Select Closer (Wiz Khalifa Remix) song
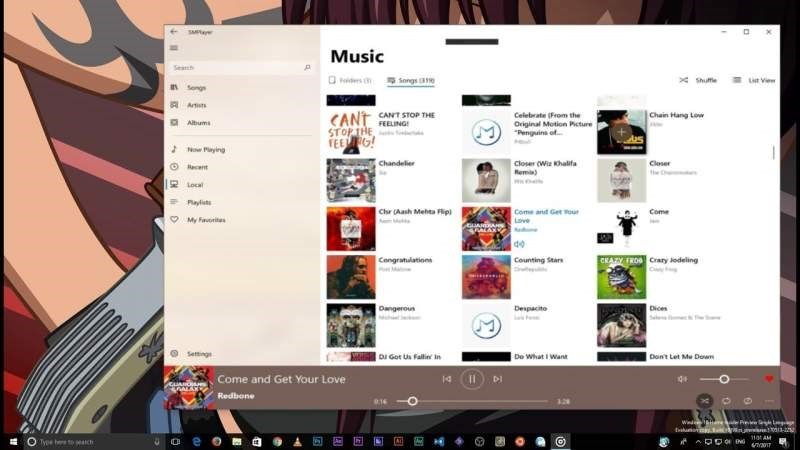This screenshot has width=800, height=450. [x=545, y=168]
